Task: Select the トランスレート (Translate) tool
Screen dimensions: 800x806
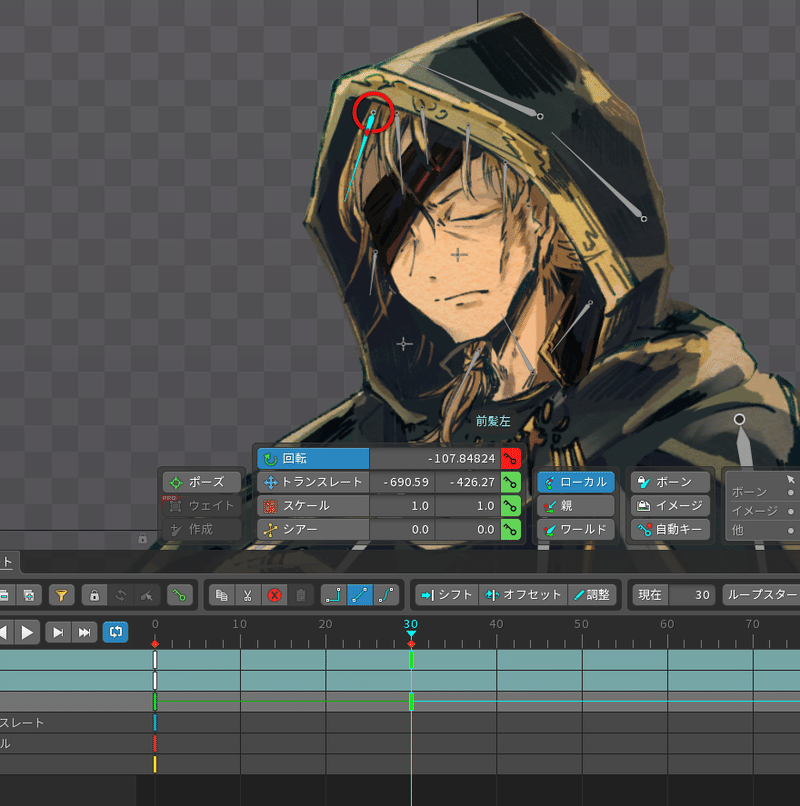Action: coord(313,482)
